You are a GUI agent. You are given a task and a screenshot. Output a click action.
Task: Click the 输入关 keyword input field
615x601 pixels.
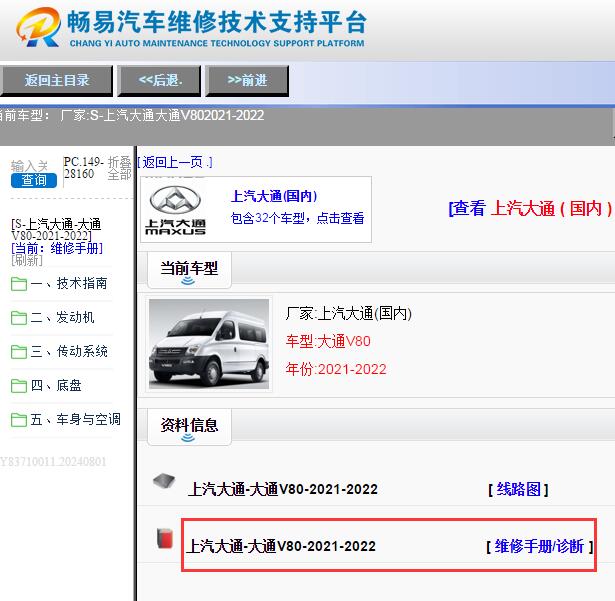point(30,166)
